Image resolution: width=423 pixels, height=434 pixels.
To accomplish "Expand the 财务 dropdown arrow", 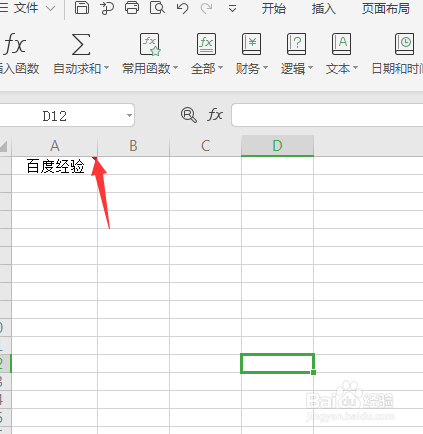I will (x=265, y=68).
